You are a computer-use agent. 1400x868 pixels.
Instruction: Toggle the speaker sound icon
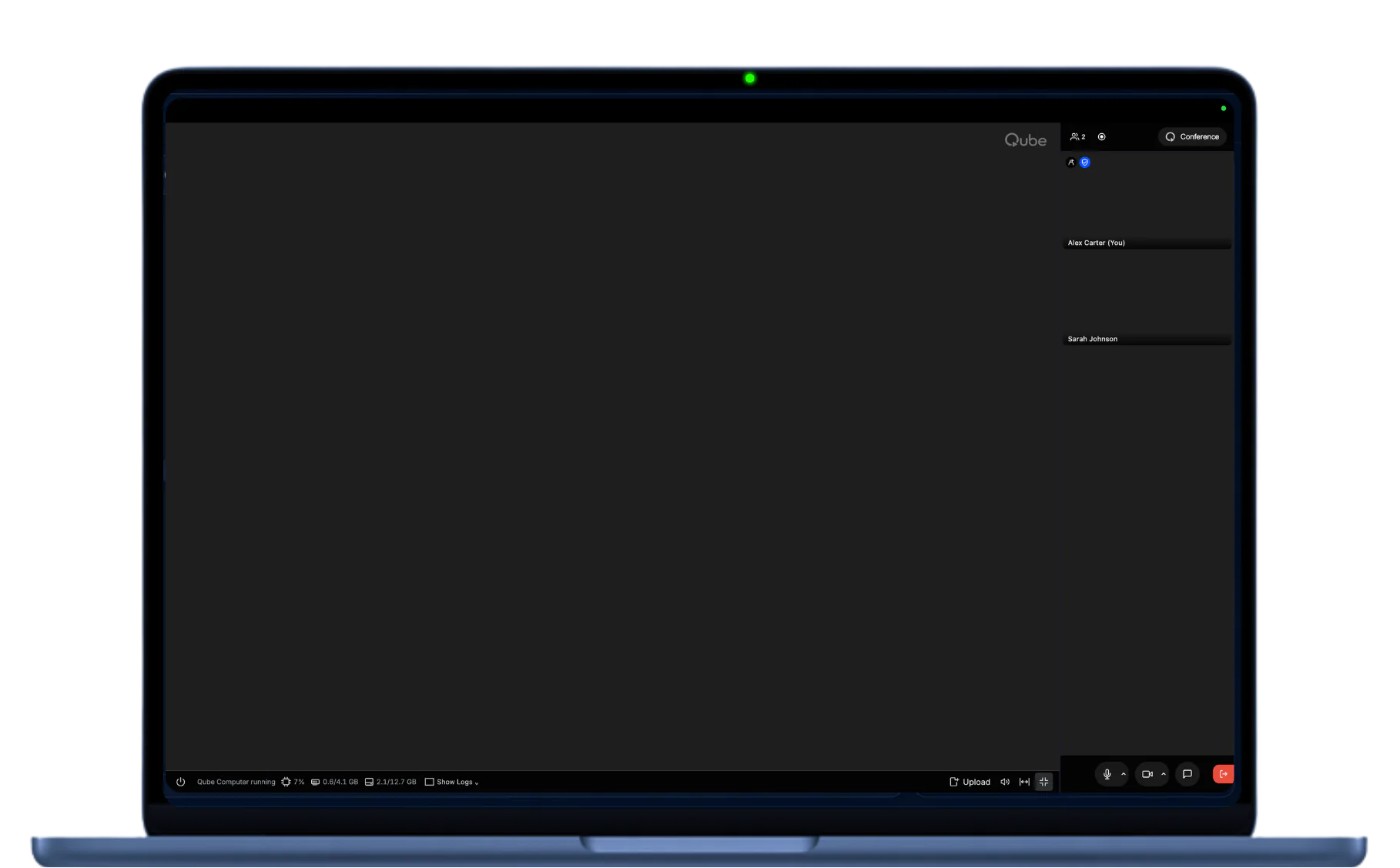point(1005,782)
